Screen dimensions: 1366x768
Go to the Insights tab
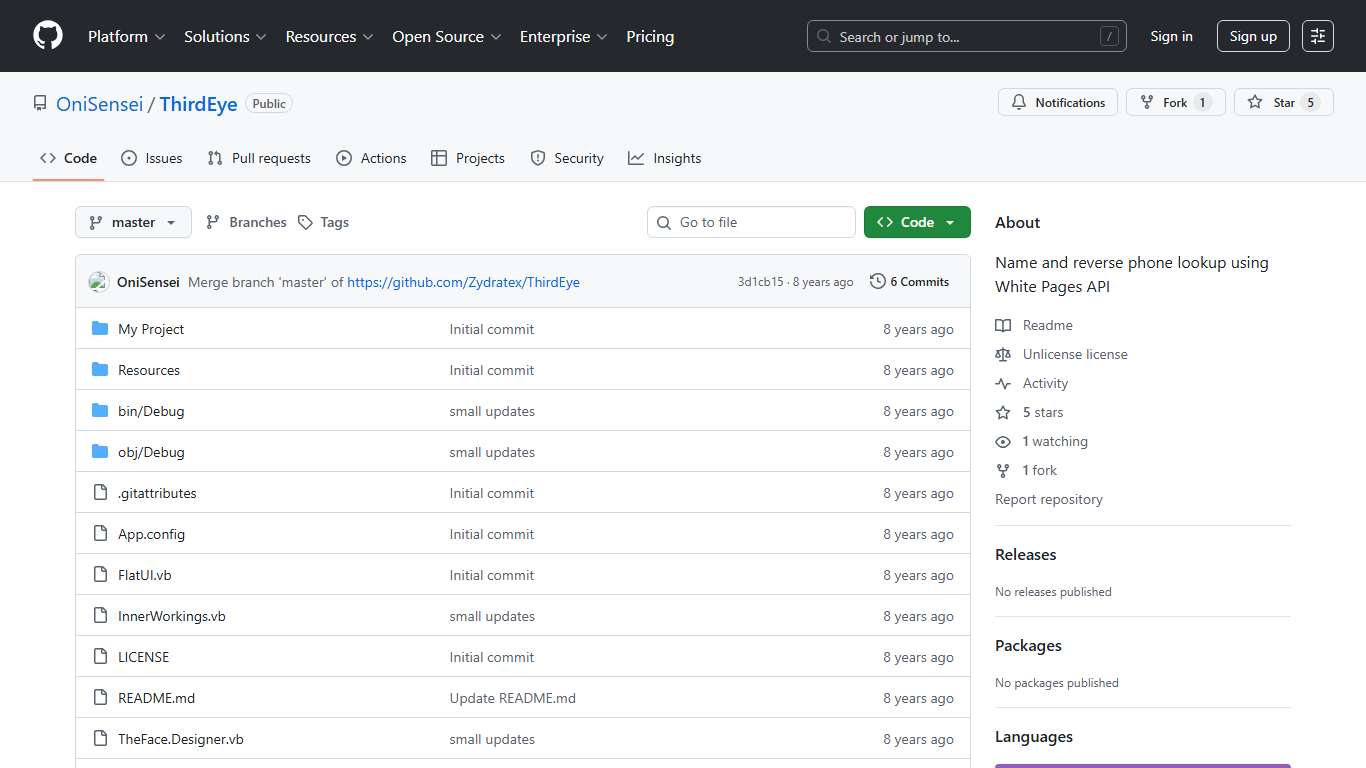[665, 158]
